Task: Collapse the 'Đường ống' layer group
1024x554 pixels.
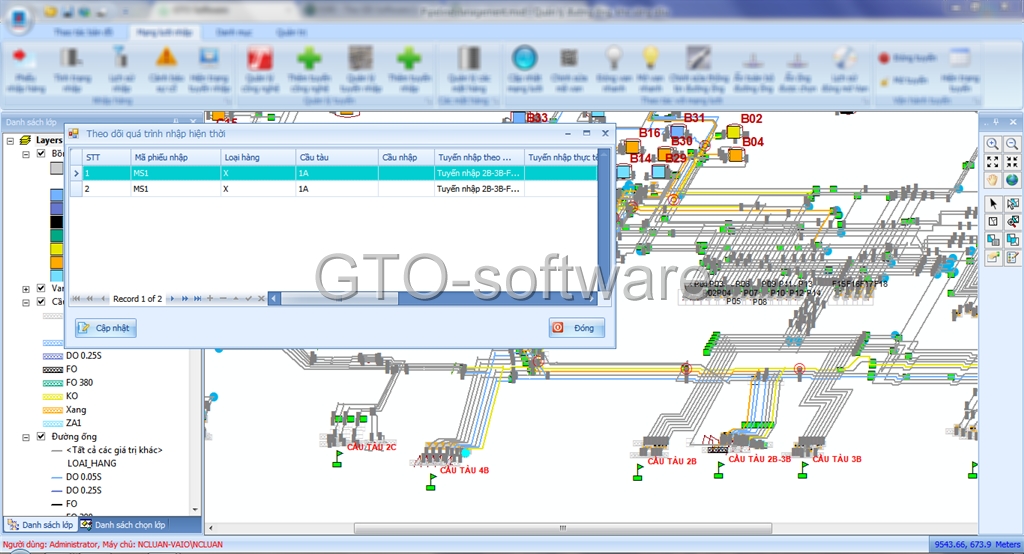Action: 26,437
